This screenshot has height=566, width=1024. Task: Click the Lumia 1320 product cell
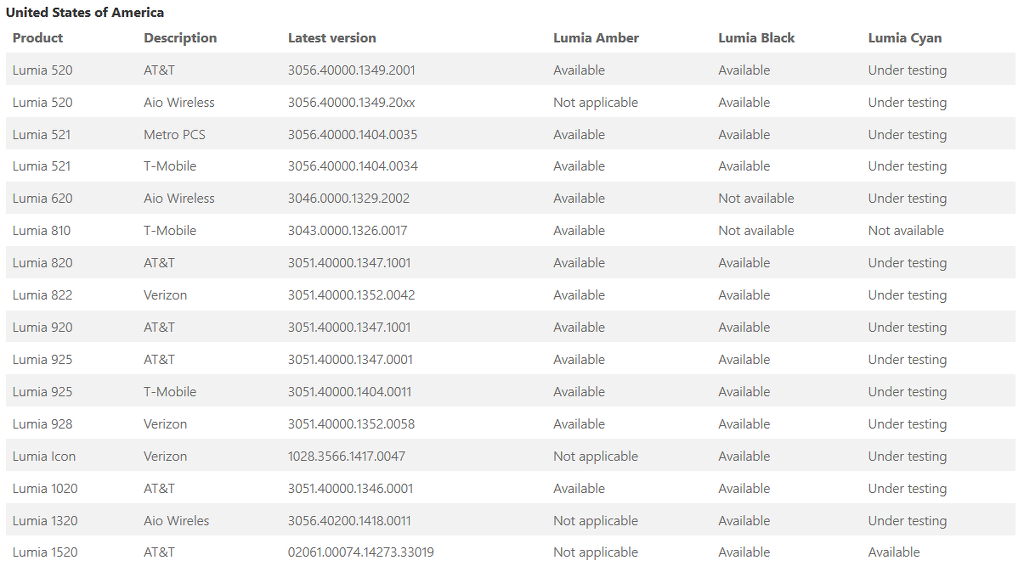[x=45, y=521]
